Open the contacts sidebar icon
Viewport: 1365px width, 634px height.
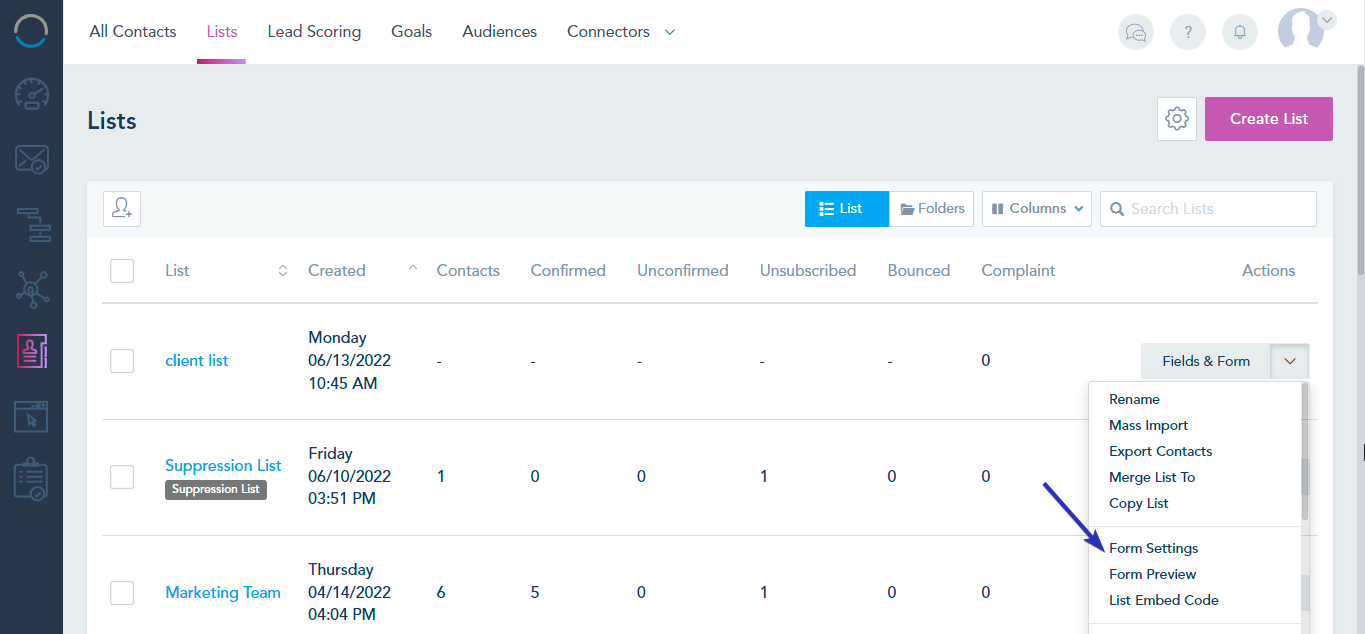(x=32, y=351)
